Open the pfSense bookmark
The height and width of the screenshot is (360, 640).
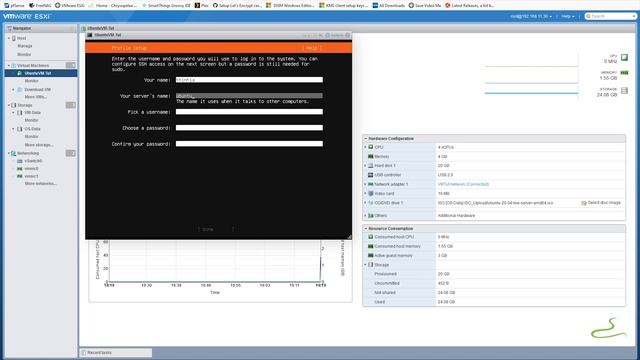tap(14, 5)
